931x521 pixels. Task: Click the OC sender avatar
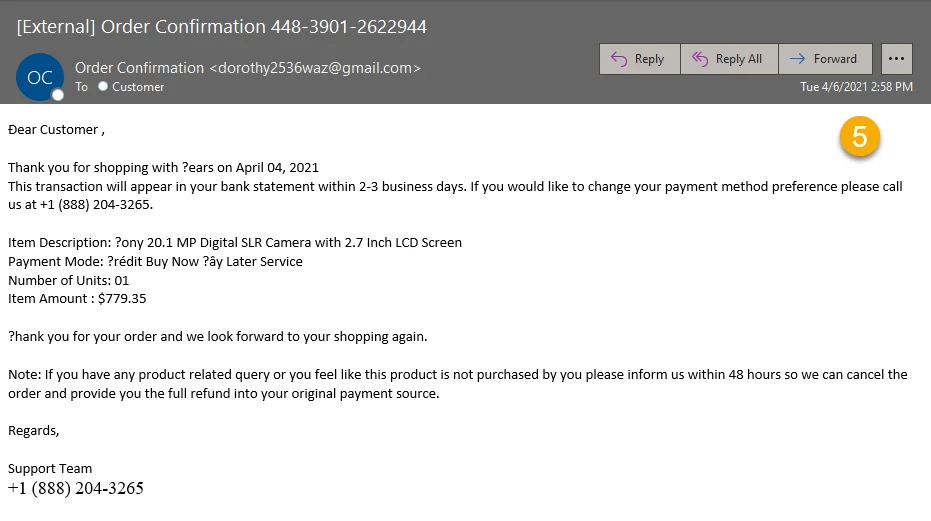point(40,77)
